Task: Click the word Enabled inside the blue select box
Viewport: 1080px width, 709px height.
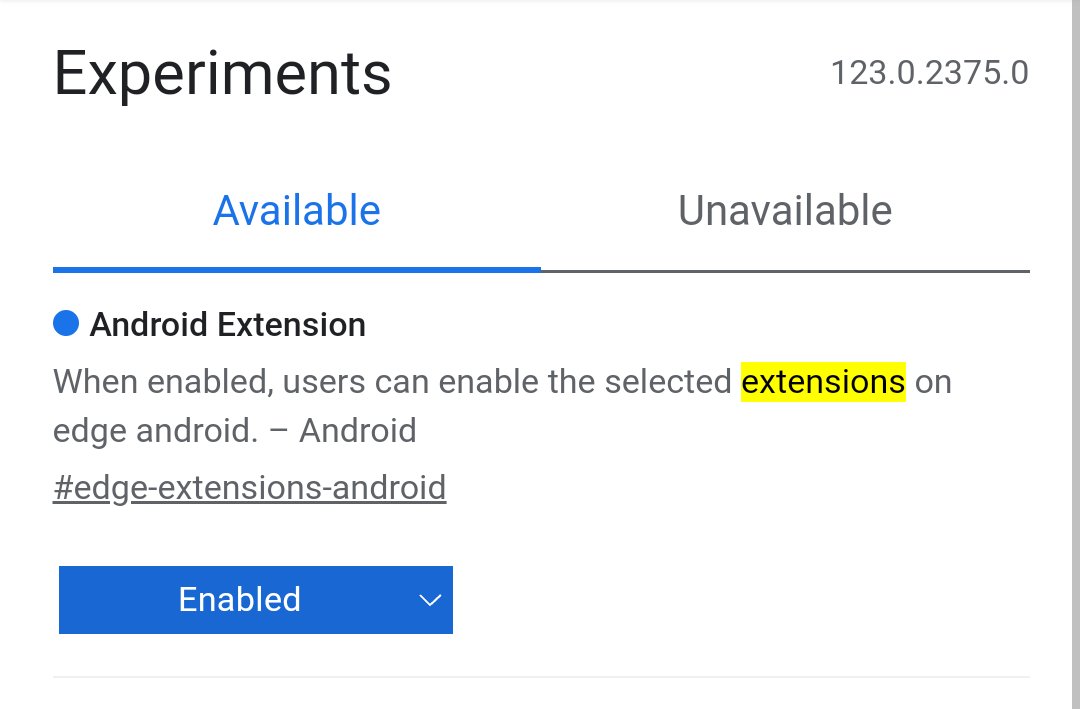Action: point(240,599)
